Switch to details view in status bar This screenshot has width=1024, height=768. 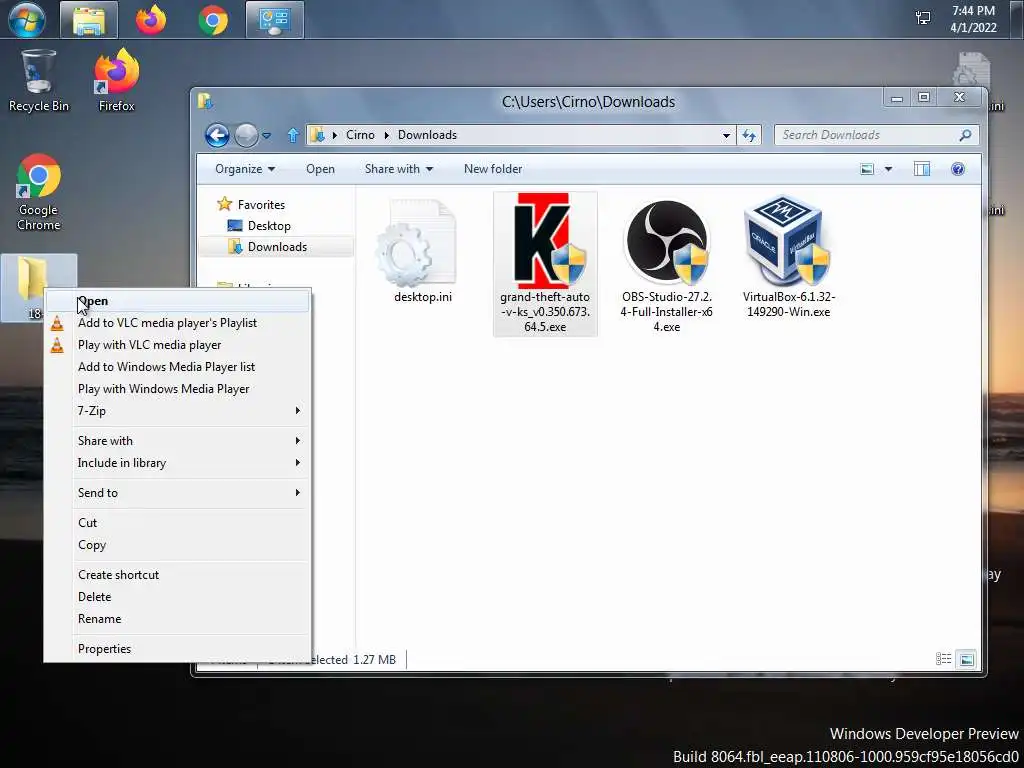pos(944,659)
